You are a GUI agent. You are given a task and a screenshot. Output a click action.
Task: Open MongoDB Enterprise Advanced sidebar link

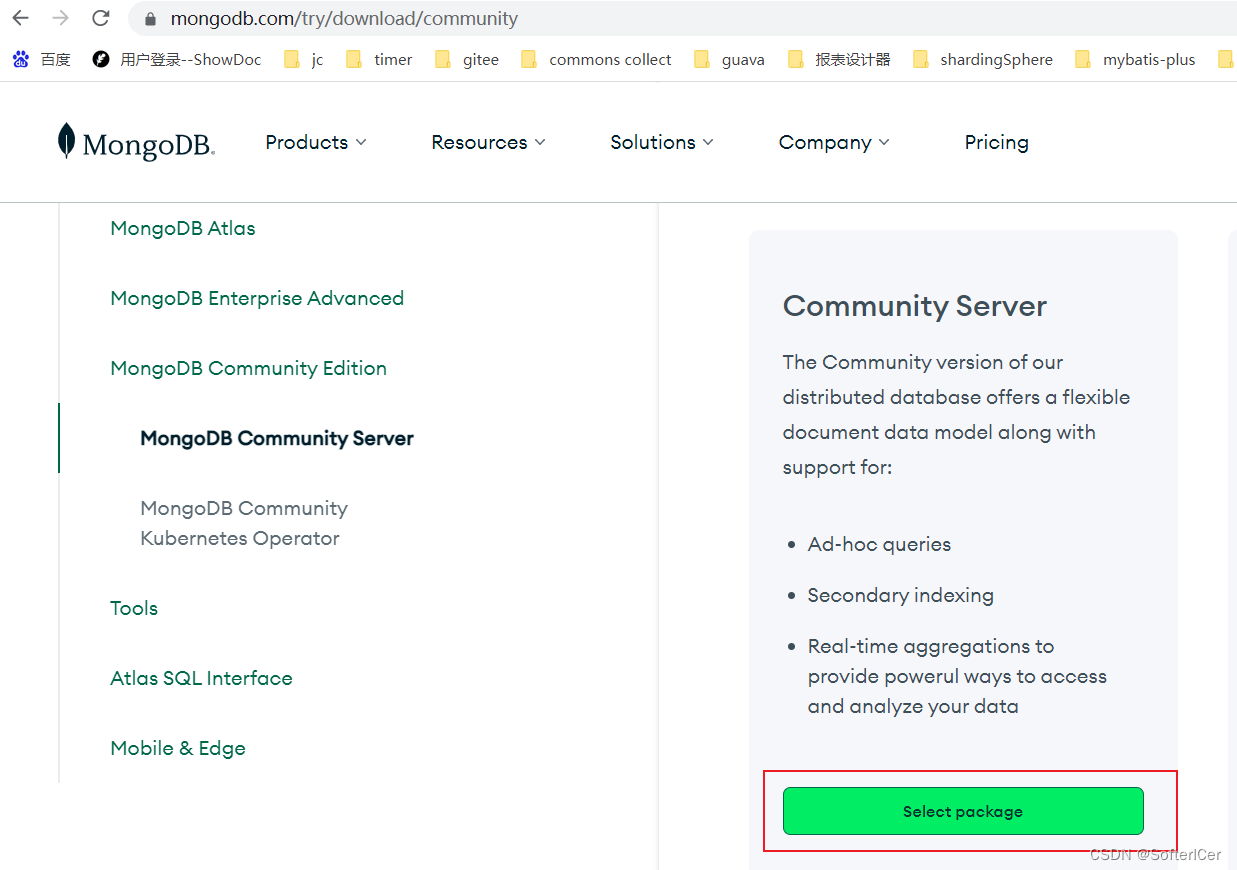click(x=257, y=298)
